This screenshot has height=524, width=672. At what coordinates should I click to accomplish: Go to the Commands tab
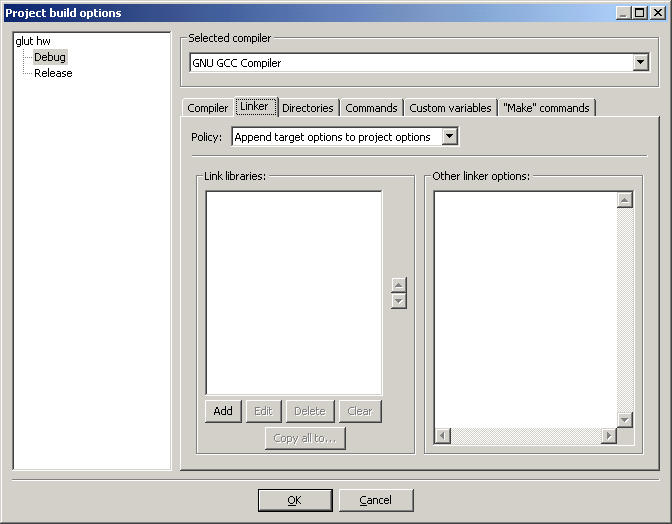(x=371, y=108)
